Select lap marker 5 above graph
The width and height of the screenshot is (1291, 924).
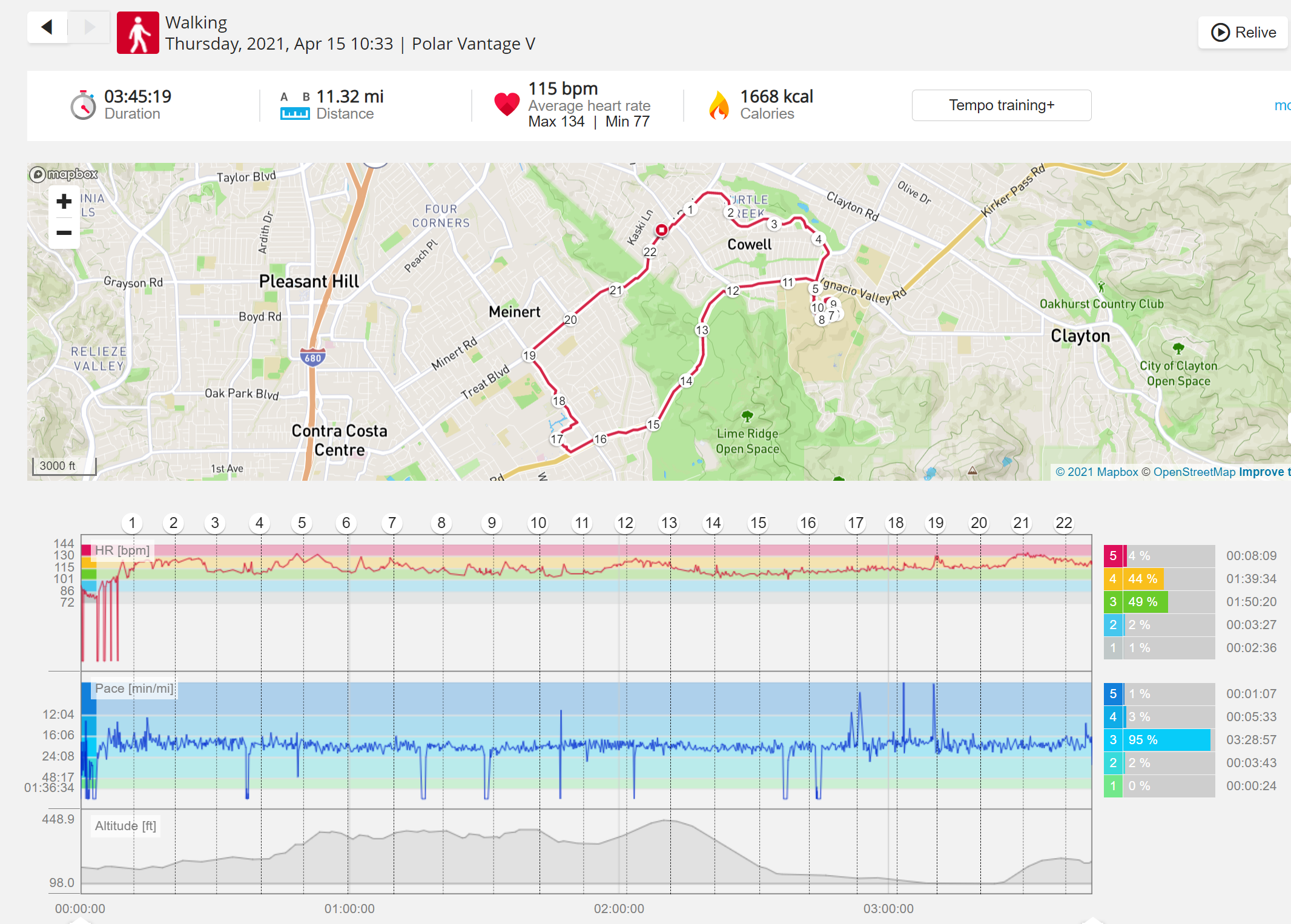tap(302, 523)
